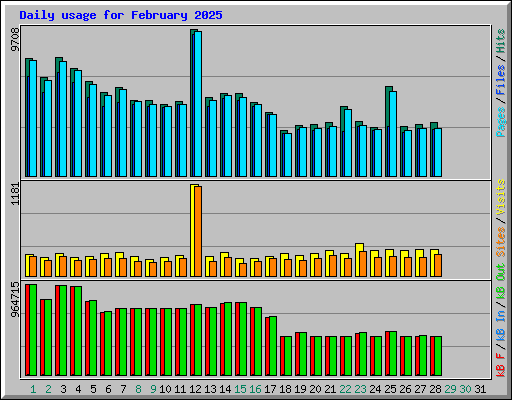
Task: Click the "964715" axis value
Action: pos(15,299)
